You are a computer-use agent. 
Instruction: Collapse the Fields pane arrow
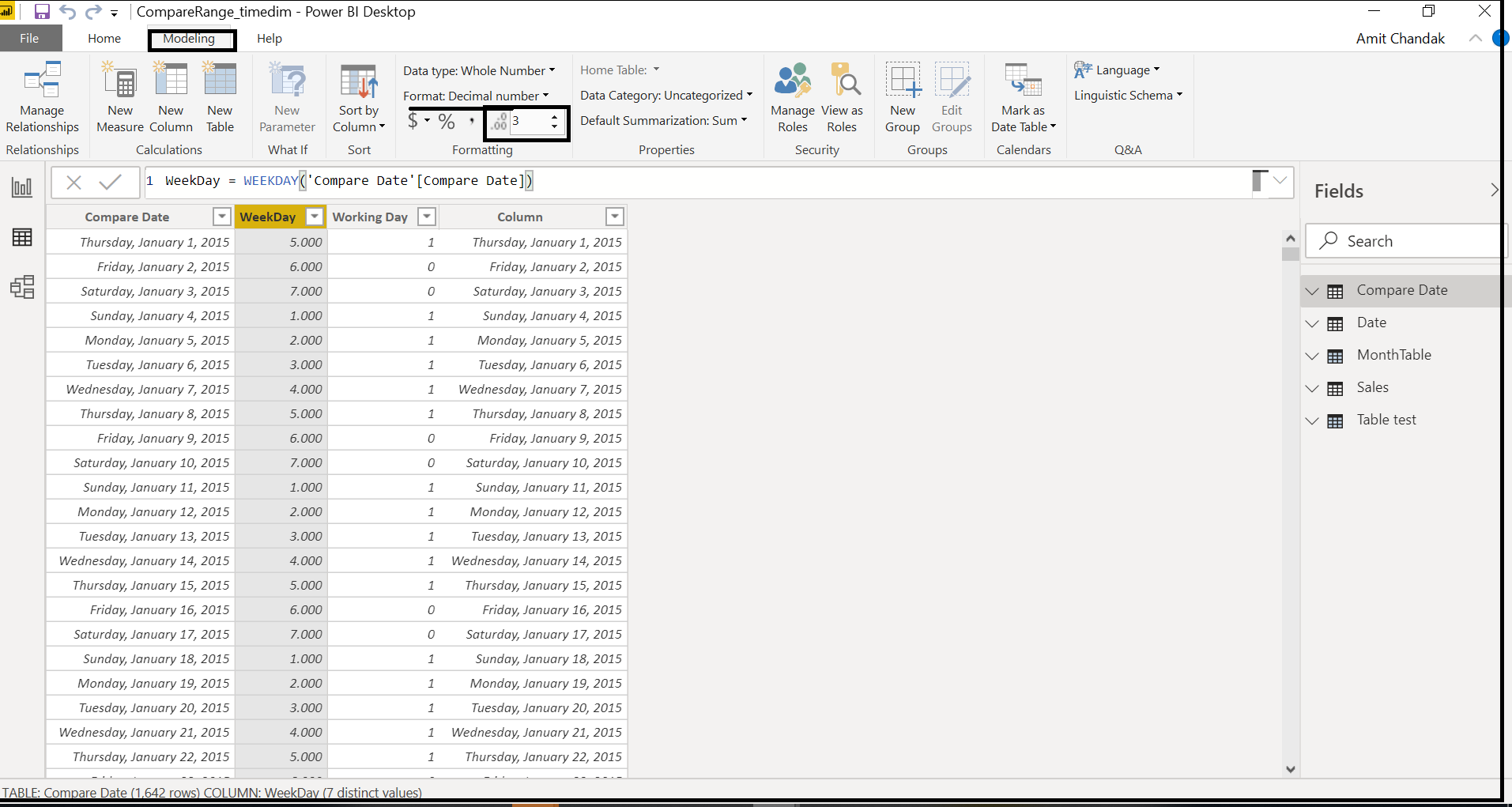[1493, 190]
